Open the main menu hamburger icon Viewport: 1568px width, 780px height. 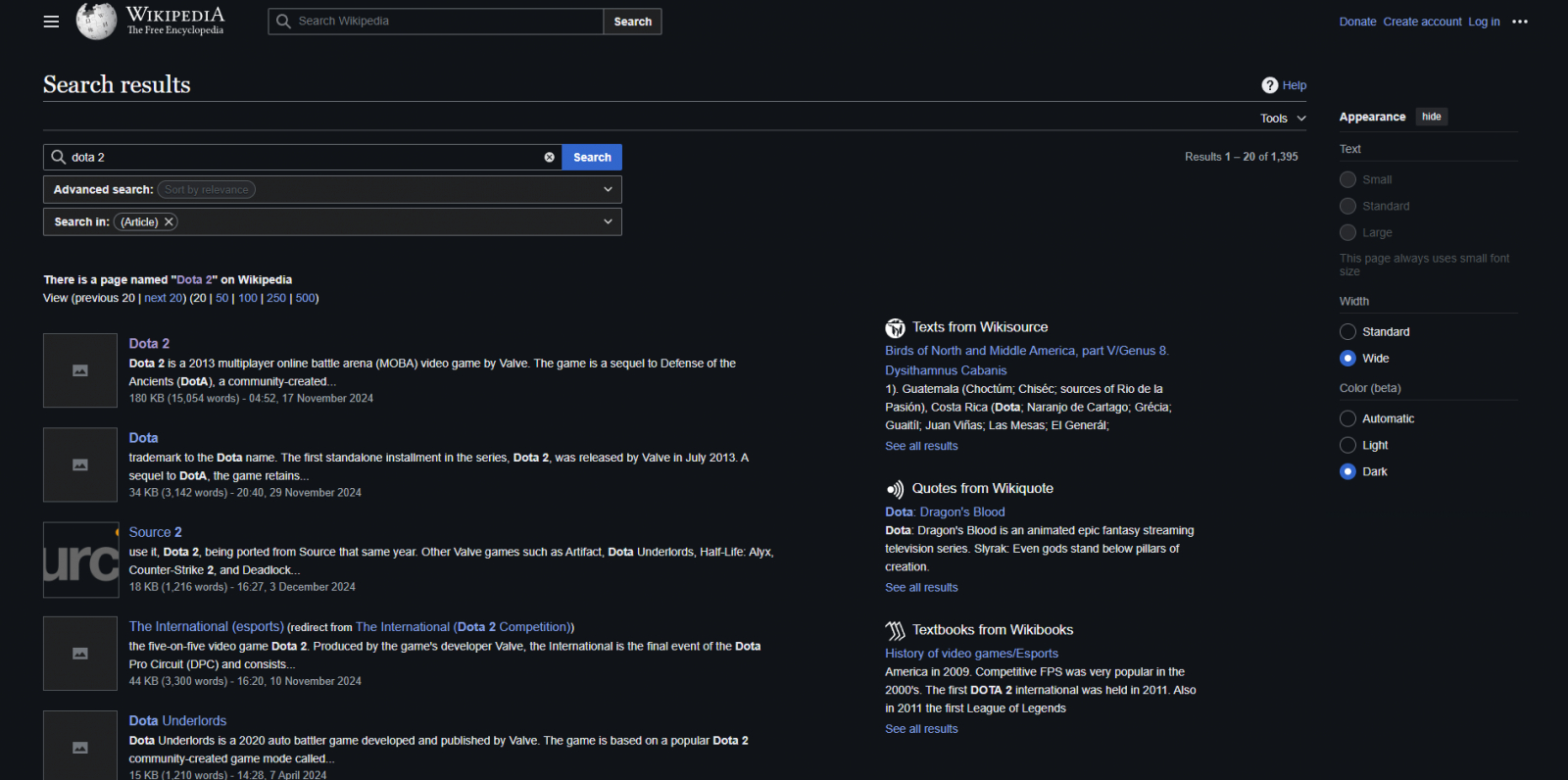point(51,22)
